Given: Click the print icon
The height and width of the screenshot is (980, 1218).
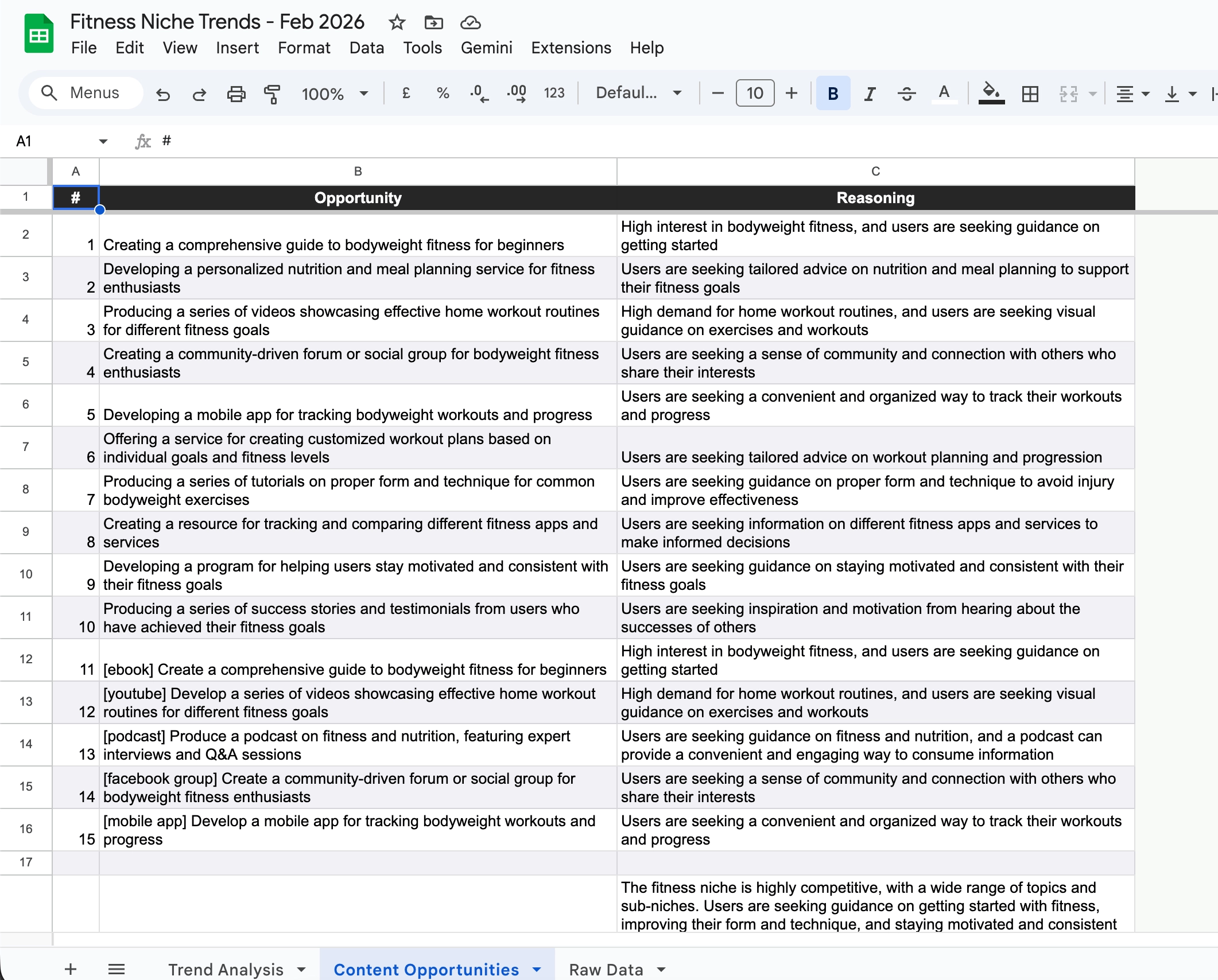Looking at the screenshot, I should coord(236,94).
